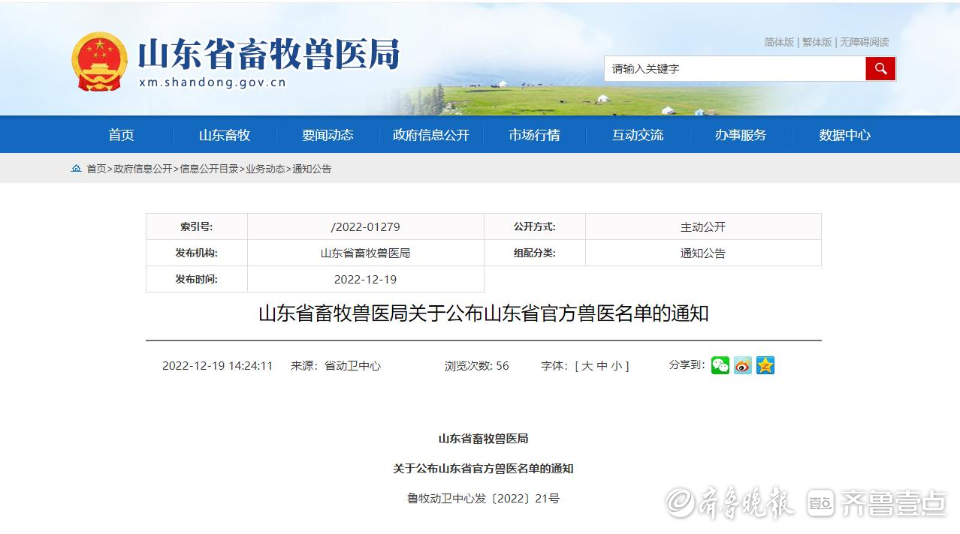The image size is (960, 534).
Task: Click the national emblem logo
Action: [99, 62]
